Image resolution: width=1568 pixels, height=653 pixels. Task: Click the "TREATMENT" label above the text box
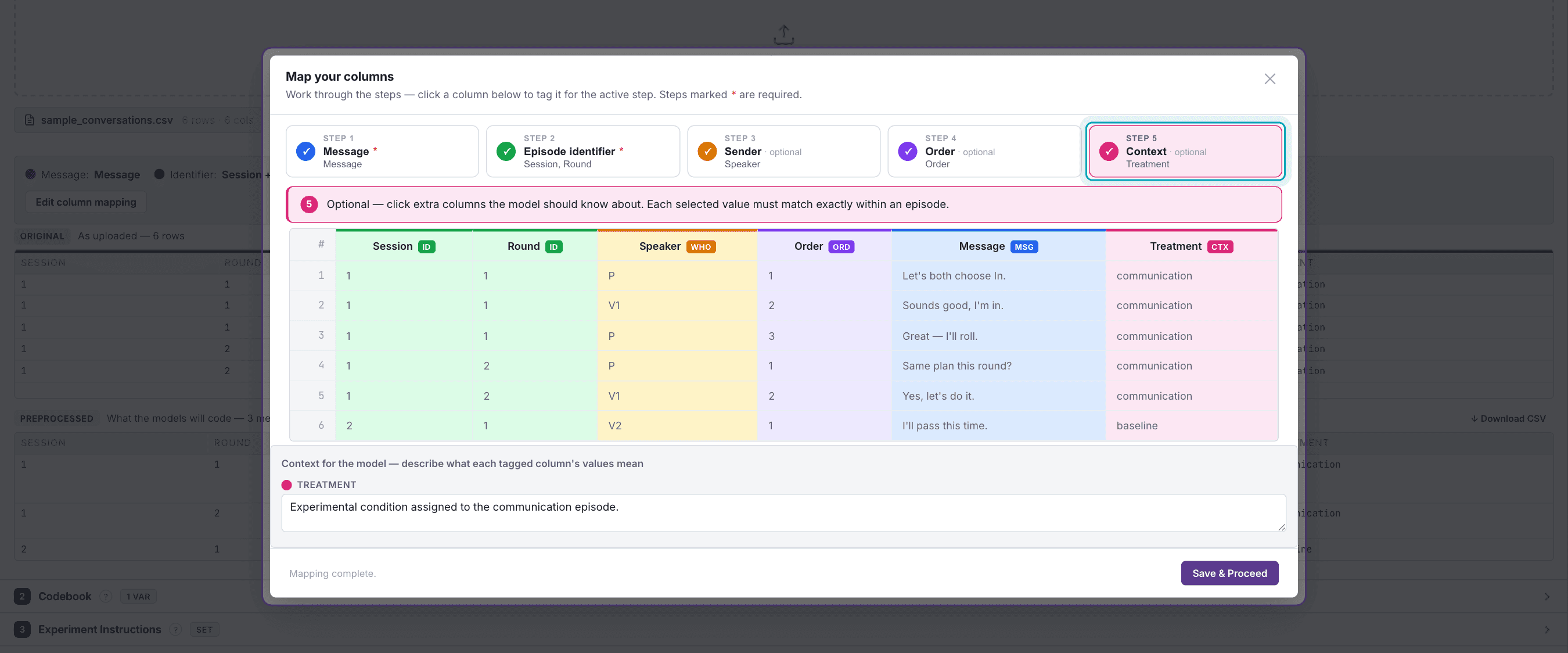click(326, 485)
